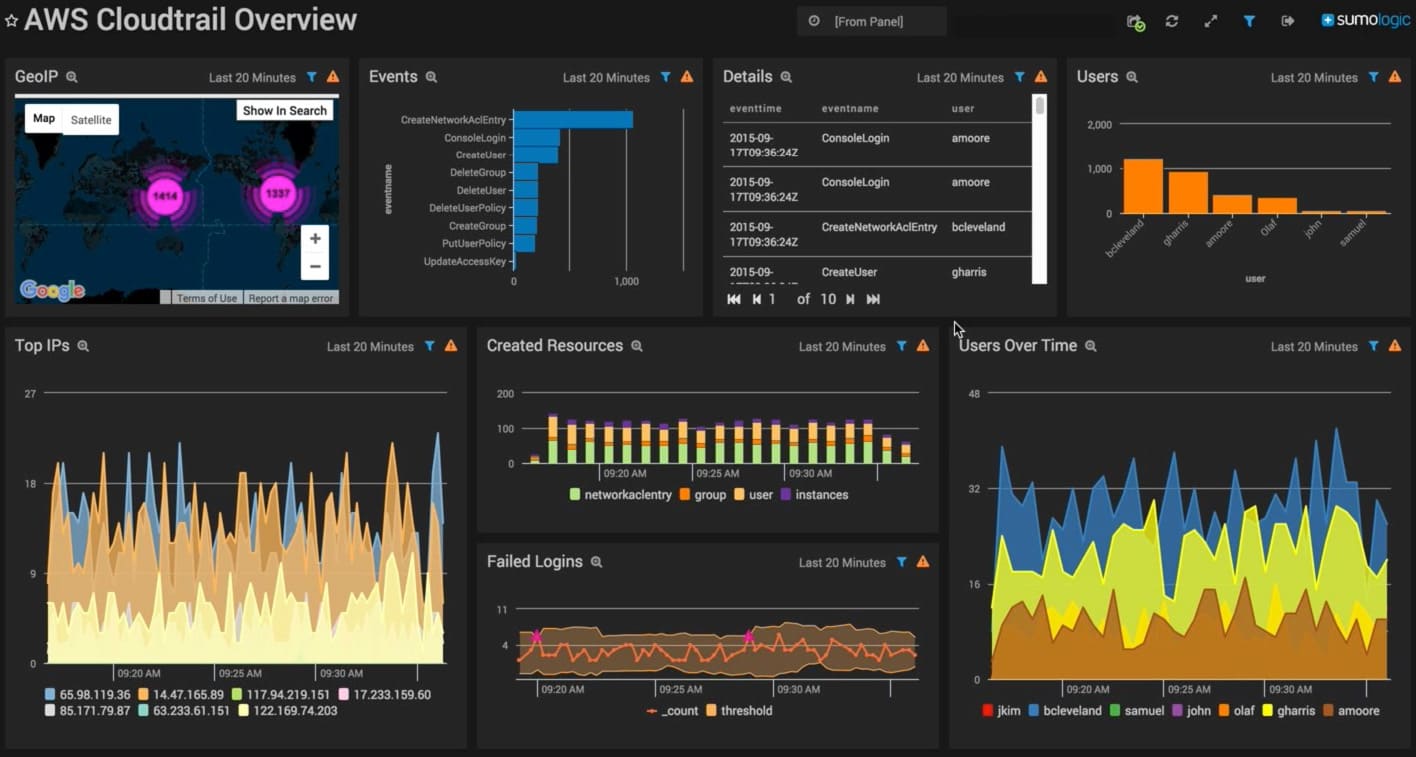The image size is (1416, 757).
Task: Click the warning icon on GeoIP panel
Action: pyautogui.click(x=333, y=77)
